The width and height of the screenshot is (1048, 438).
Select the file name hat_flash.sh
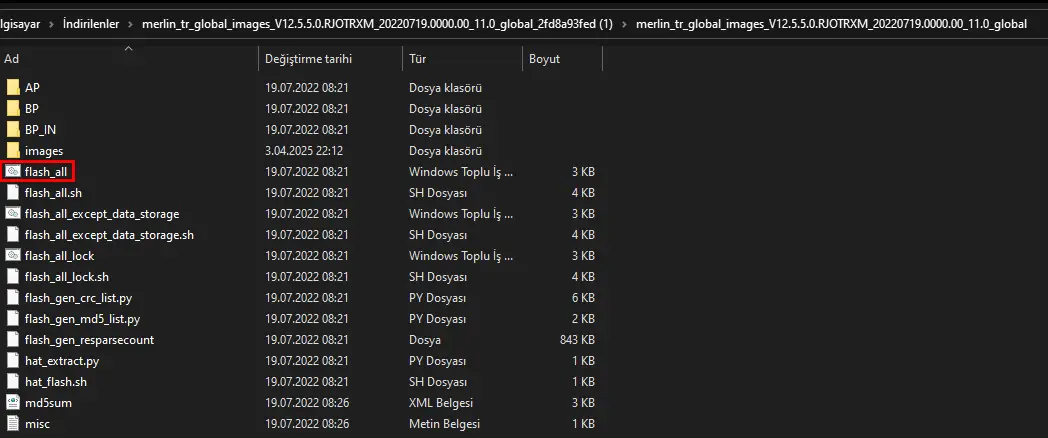[55, 382]
